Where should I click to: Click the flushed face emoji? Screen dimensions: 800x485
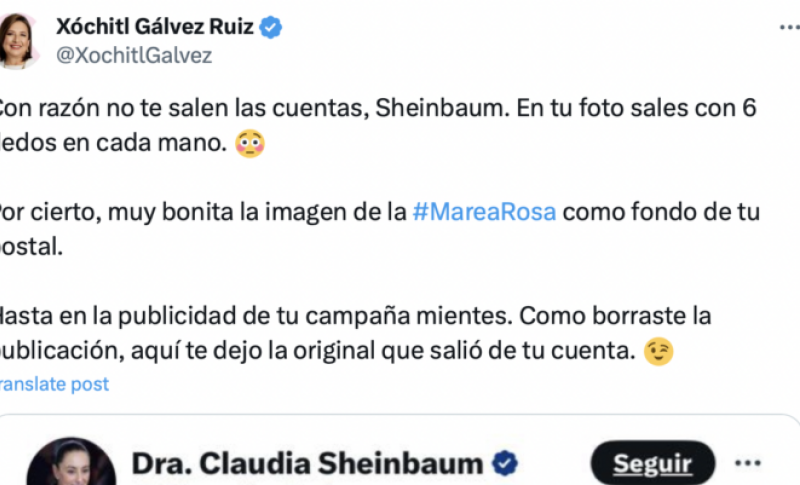249,143
